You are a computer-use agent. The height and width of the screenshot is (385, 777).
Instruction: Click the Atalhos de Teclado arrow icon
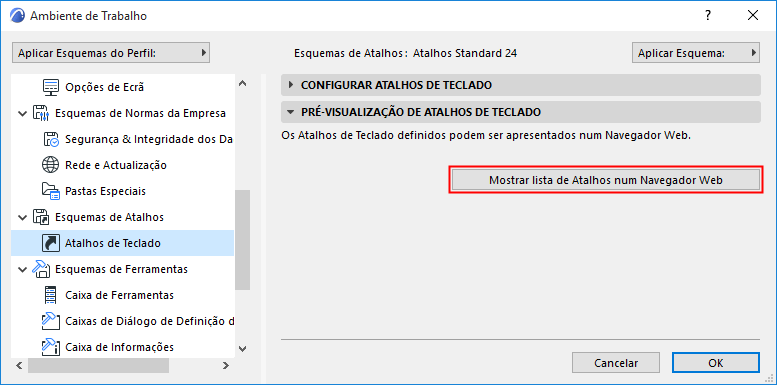pos(51,243)
